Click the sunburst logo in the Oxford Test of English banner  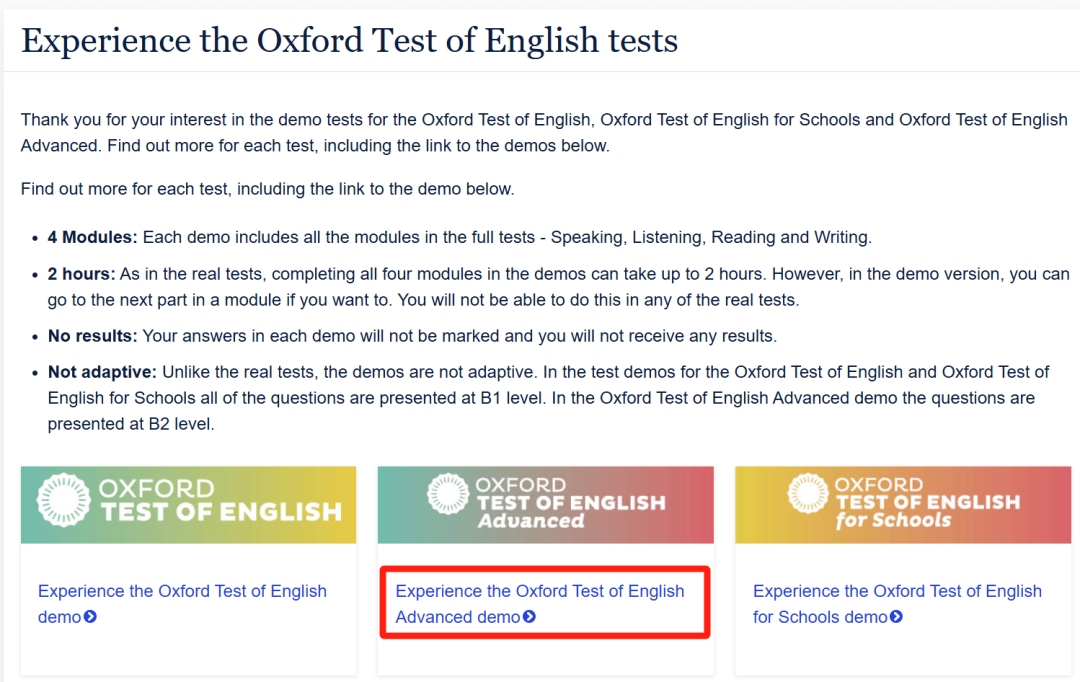pos(64,500)
